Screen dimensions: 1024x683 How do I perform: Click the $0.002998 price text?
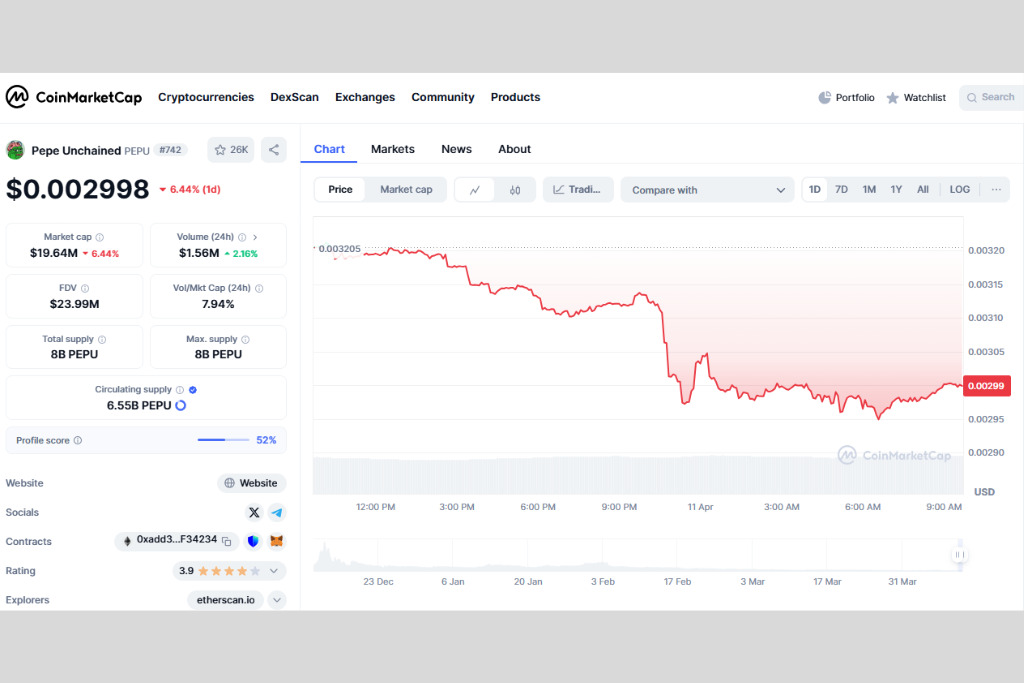pyautogui.click(x=78, y=189)
